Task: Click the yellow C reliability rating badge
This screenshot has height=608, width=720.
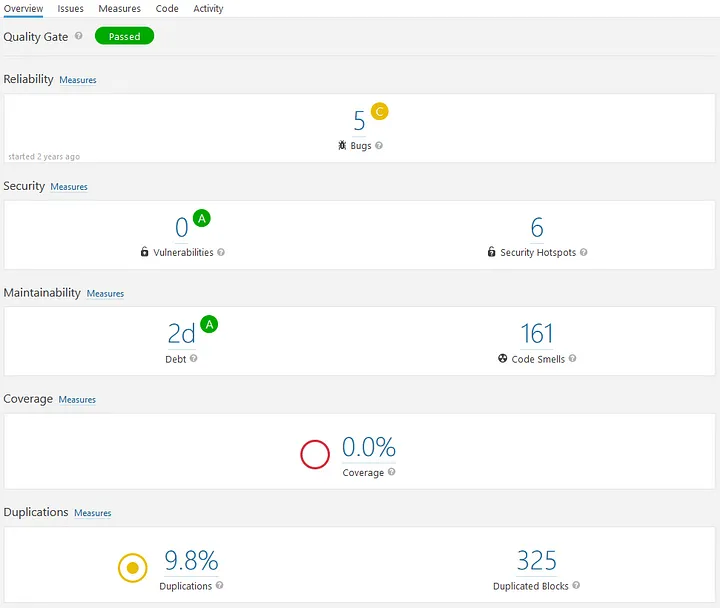Action: 380,111
